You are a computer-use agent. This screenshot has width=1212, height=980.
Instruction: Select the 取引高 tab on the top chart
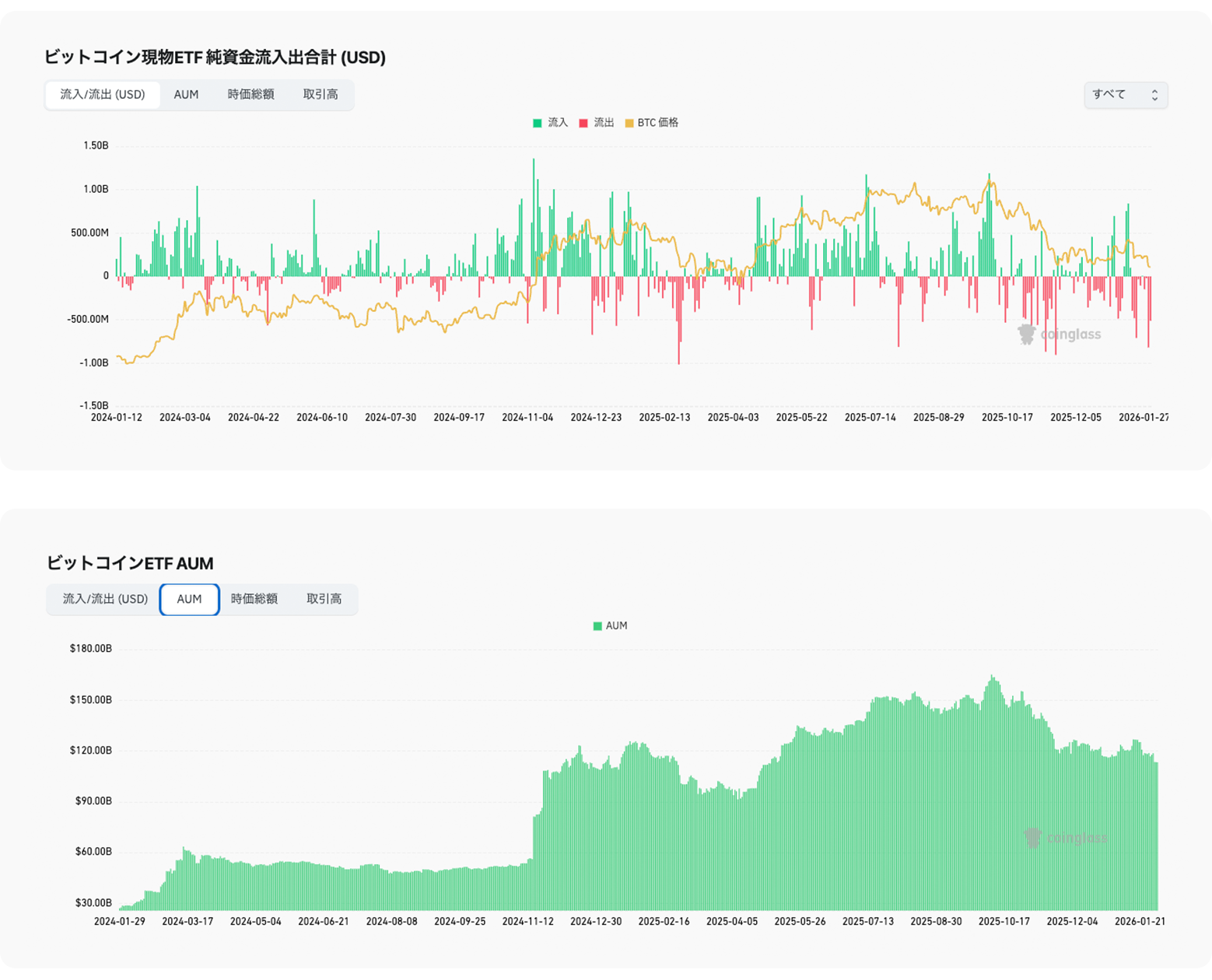320,94
